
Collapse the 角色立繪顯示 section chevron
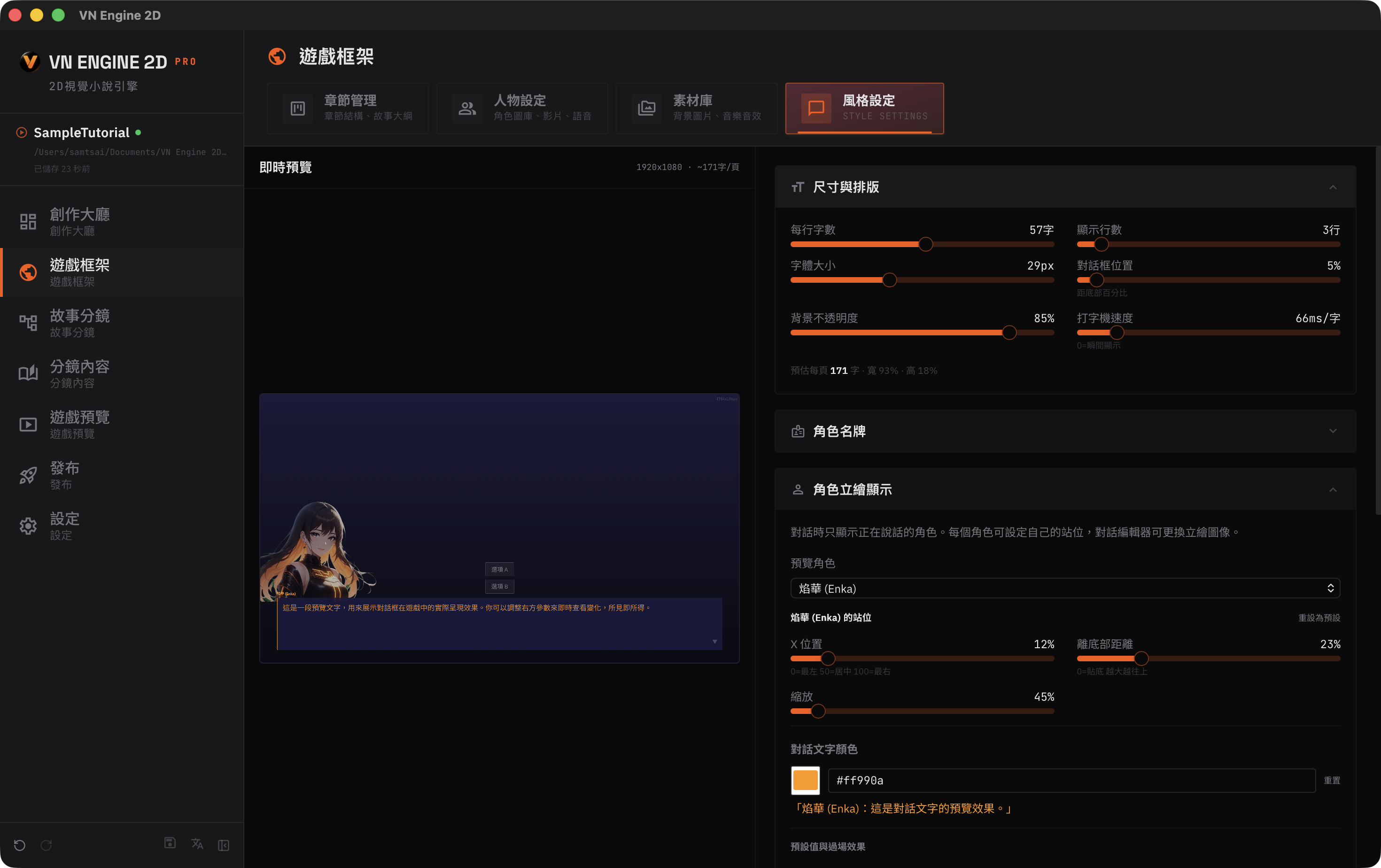pyautogui.click(x=1333, y=489)
